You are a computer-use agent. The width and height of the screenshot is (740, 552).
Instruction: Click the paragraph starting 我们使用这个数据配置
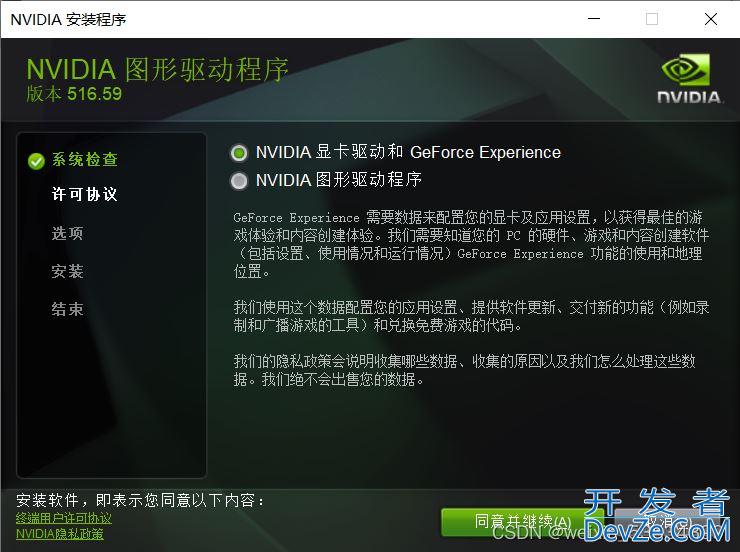pos(471,317)
